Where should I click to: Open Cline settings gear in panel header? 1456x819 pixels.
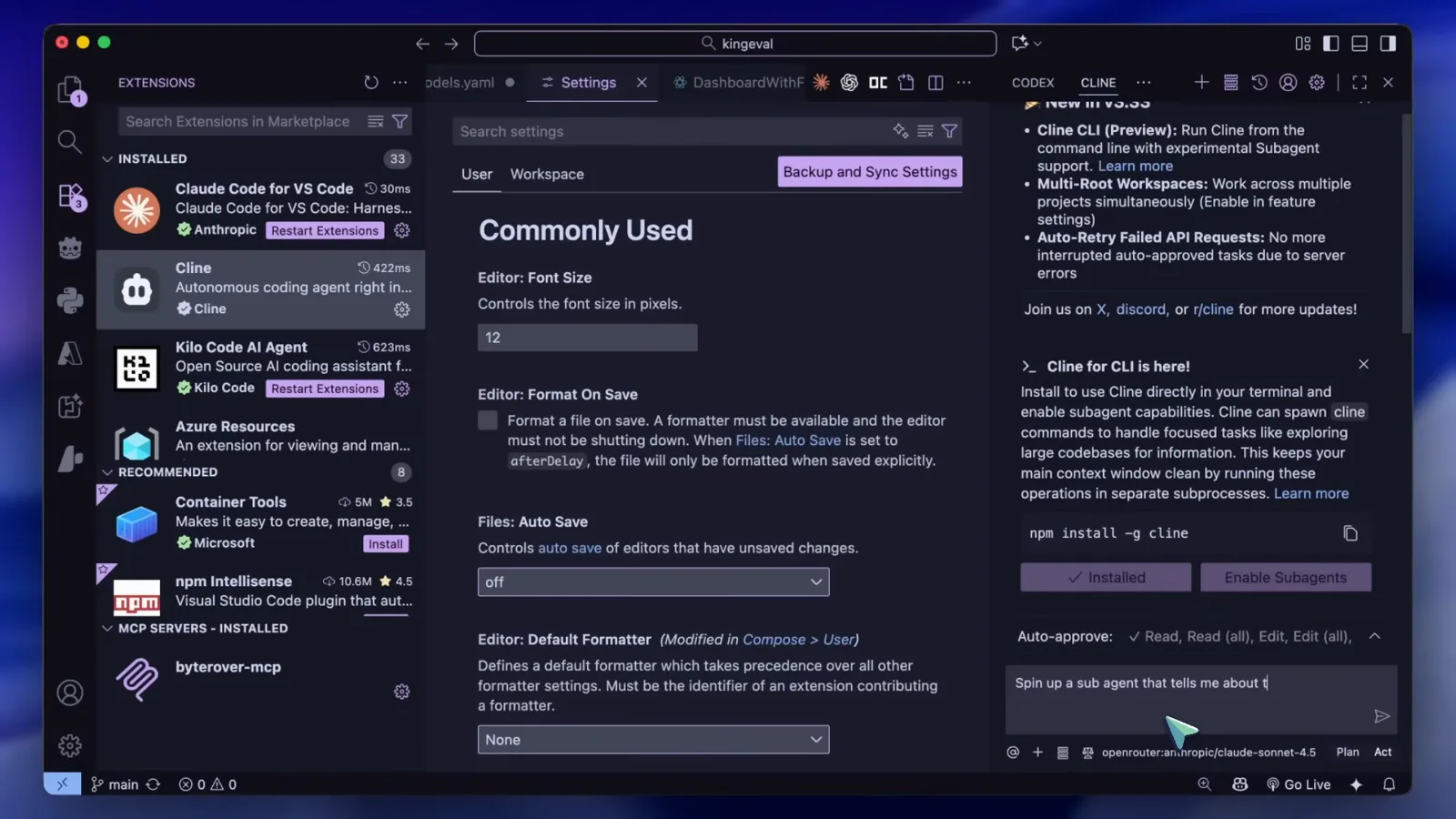click(1317, 82)
